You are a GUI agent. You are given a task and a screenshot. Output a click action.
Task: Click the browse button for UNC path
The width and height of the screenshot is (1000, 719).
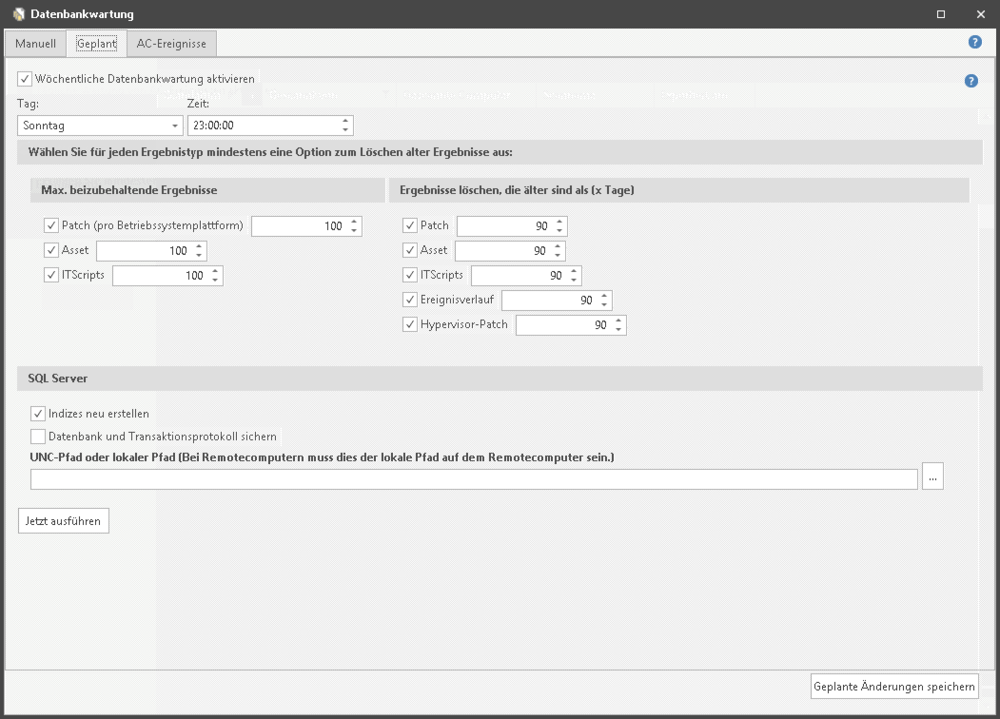932,478
